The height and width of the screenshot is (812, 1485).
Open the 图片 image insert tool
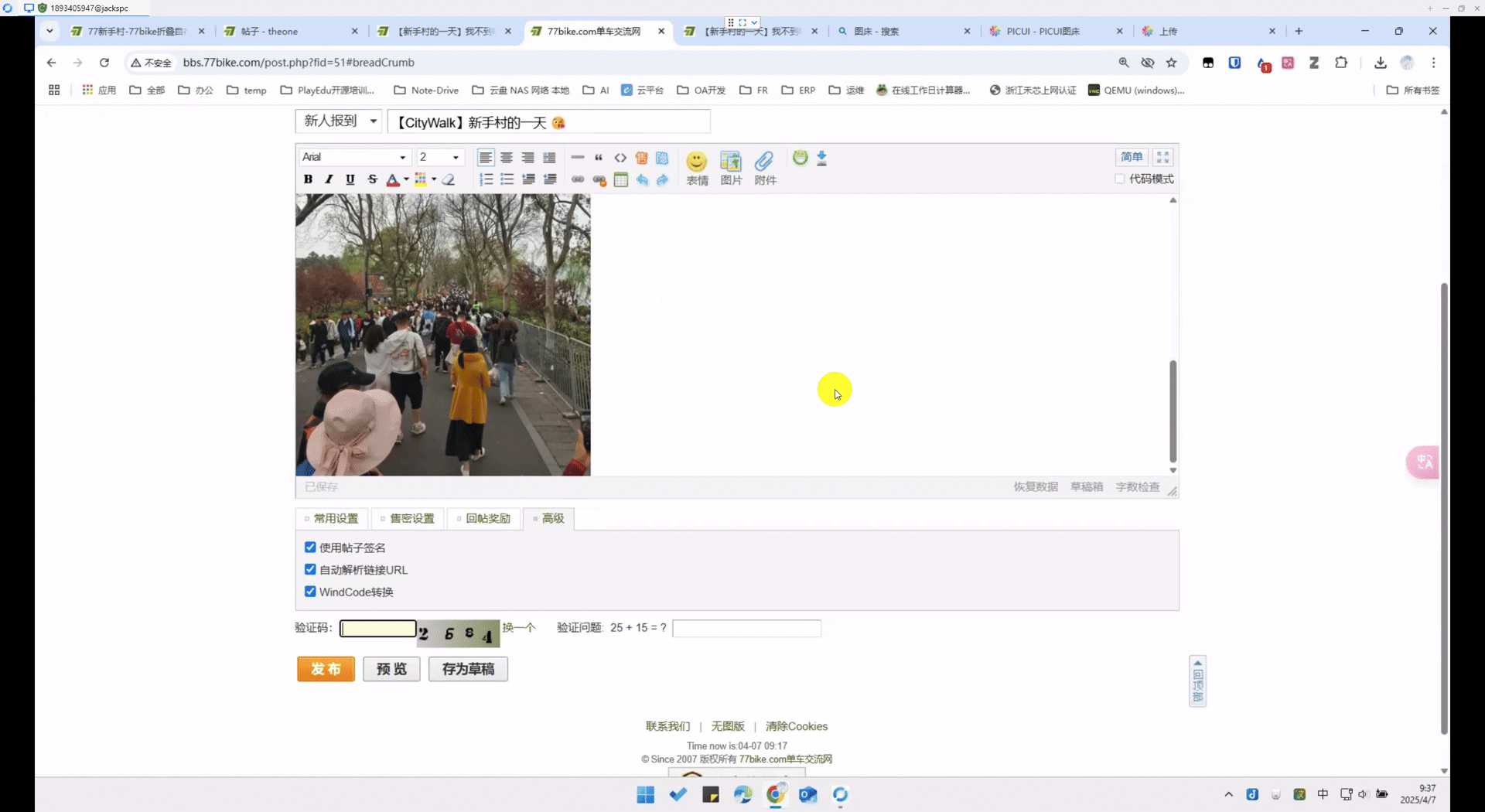(x=731, y=168)
